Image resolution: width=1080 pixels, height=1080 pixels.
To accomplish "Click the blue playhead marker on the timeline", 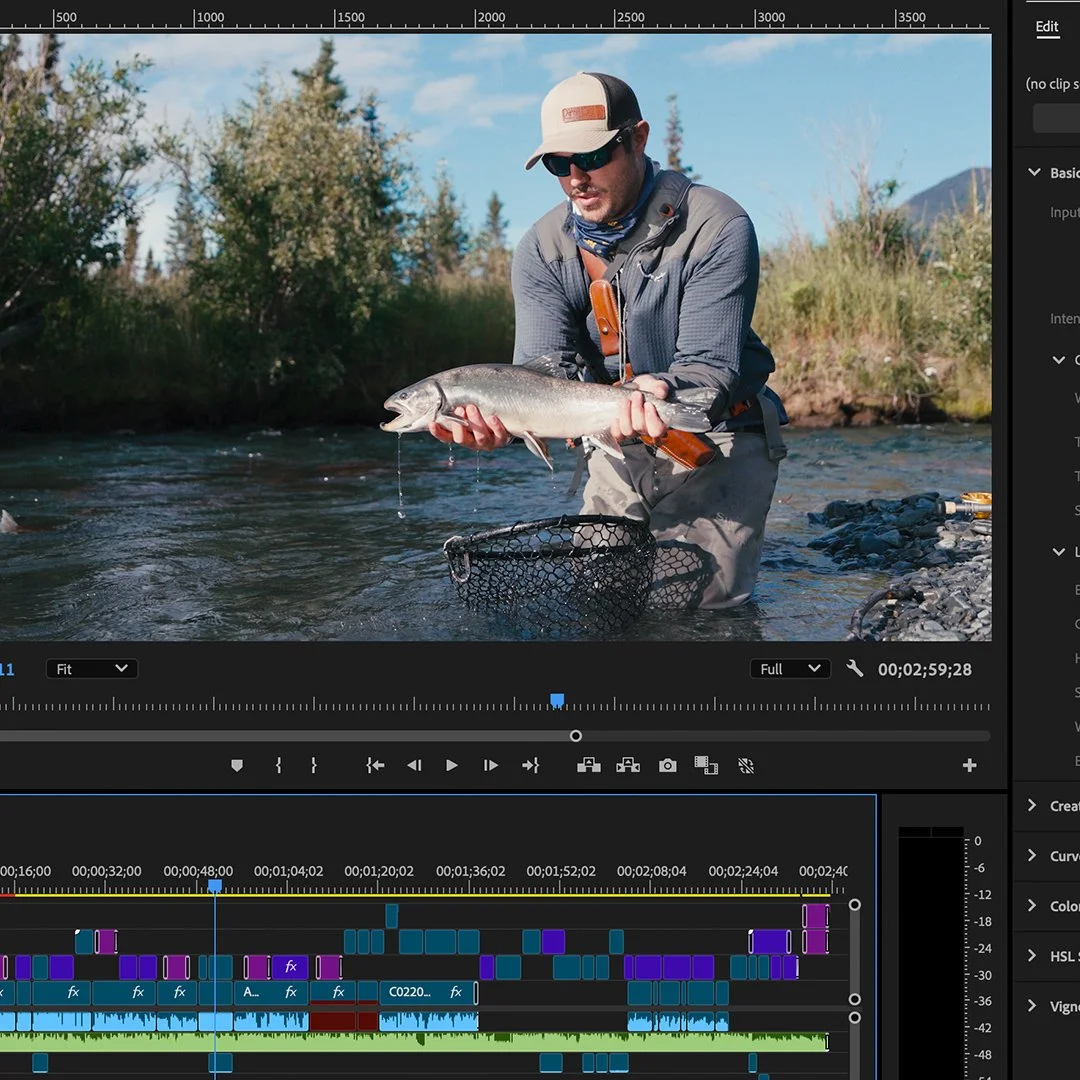I will click(215, 885).
